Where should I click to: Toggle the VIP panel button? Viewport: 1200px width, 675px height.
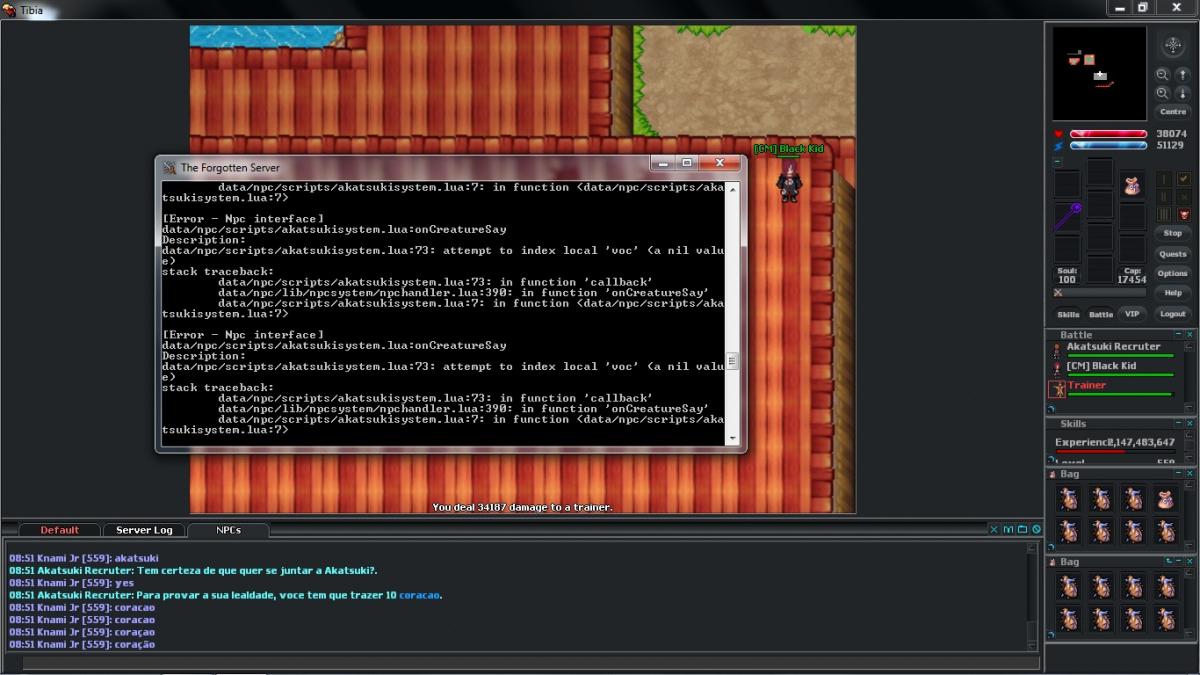click(1132, 314)
